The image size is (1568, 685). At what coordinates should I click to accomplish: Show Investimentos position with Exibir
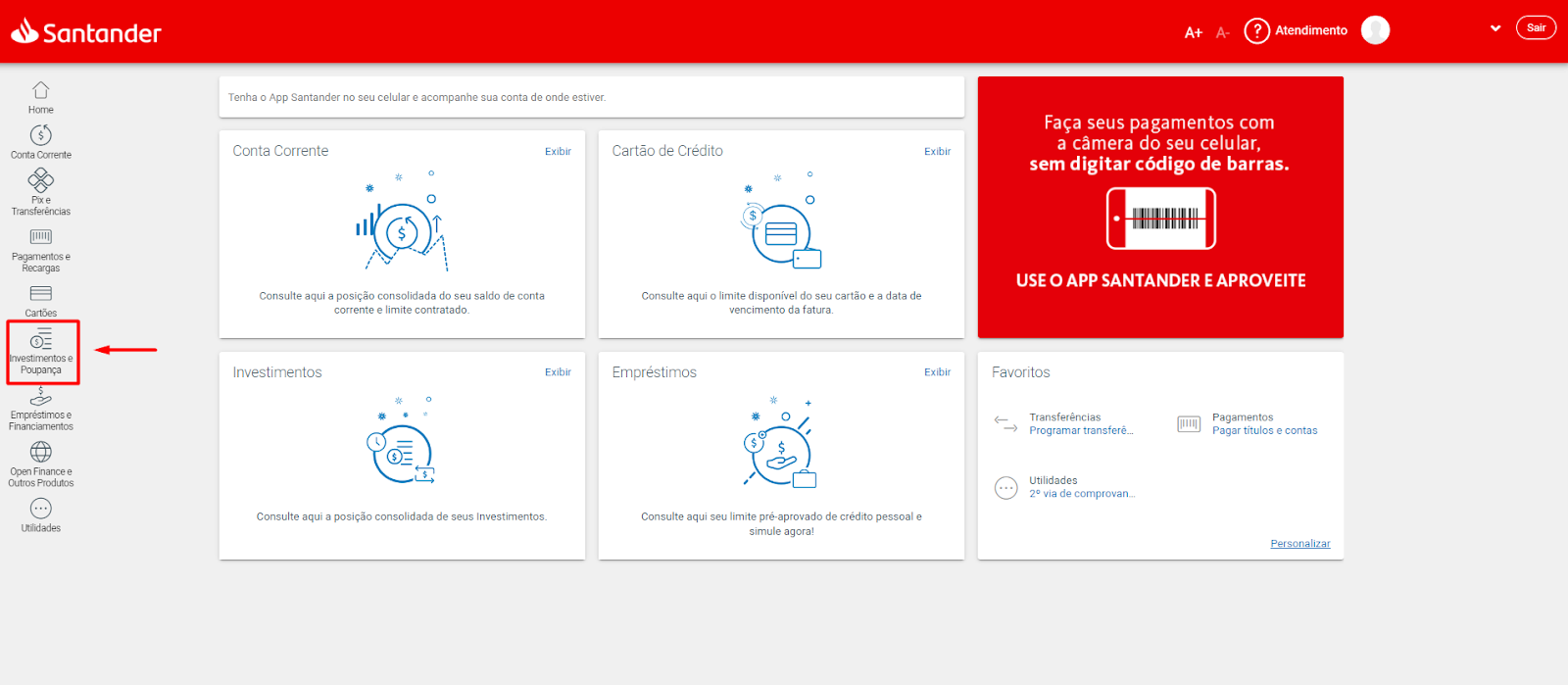[558, 371]
